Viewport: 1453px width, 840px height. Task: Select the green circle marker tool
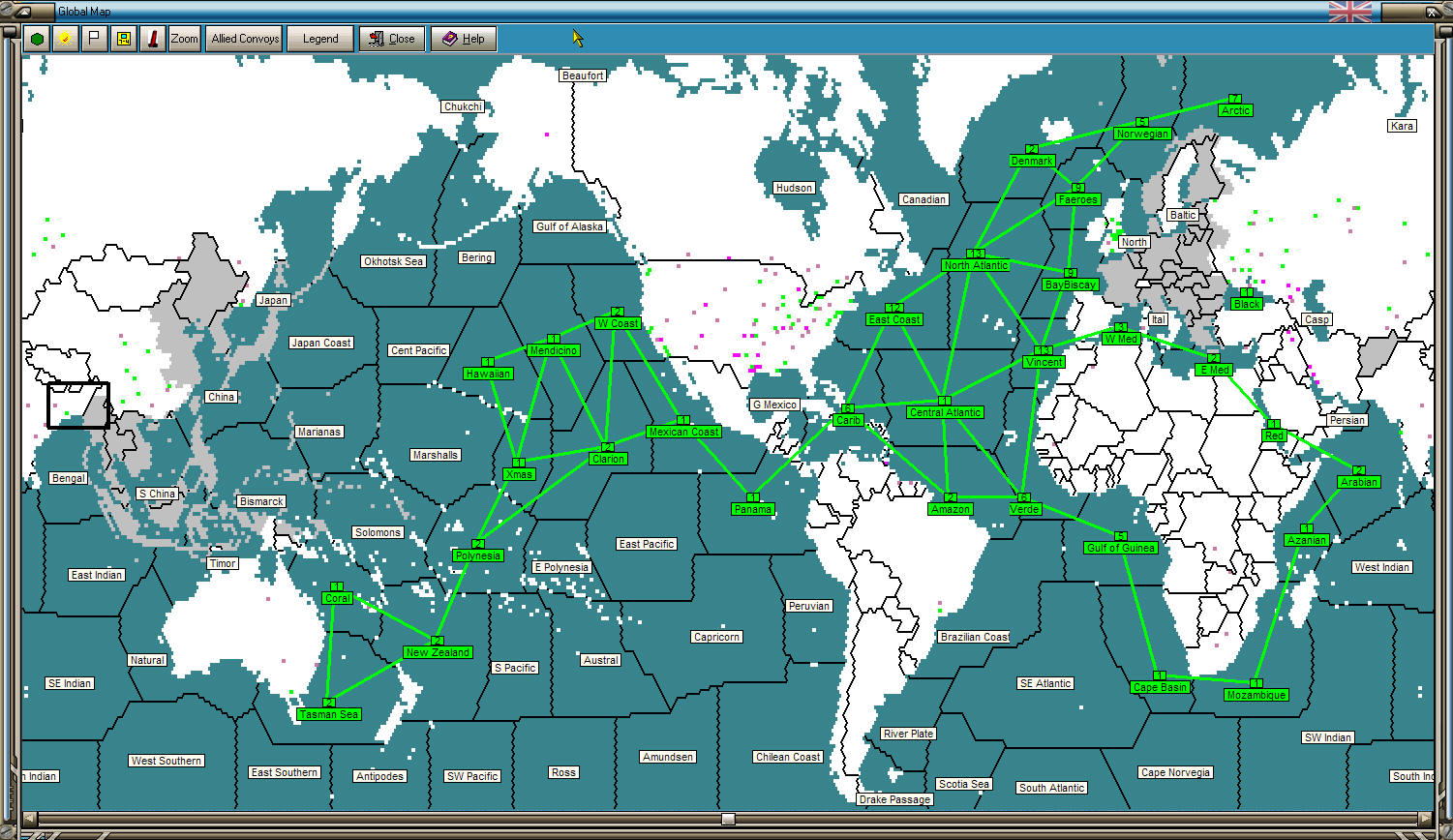tap(35, 38)
